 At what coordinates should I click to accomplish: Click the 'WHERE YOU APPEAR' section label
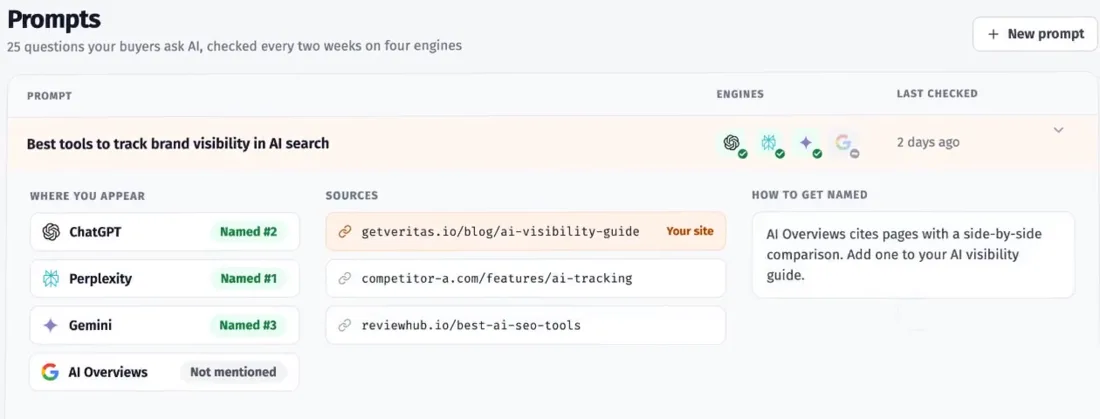coord(87,197)
